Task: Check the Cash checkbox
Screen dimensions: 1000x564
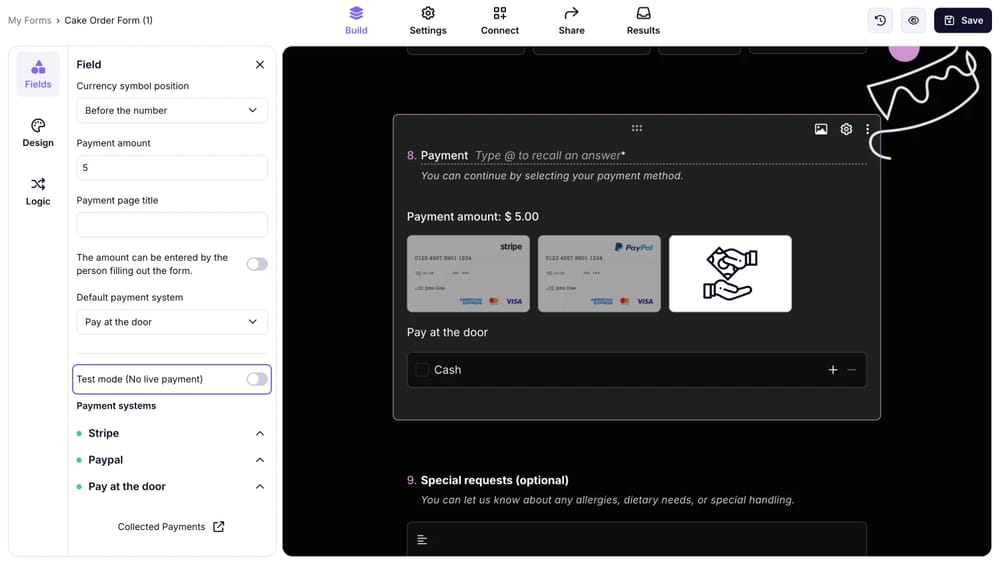Action: tap(422, 370)
